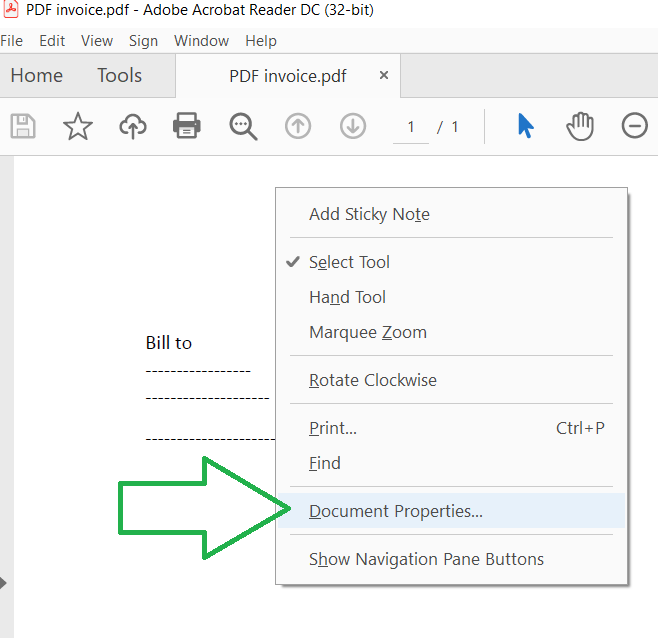Image resolution: width=658 pixels, height=638 pixels.
Task: Click the Zoom out minus icon
Action: point(635,126)
